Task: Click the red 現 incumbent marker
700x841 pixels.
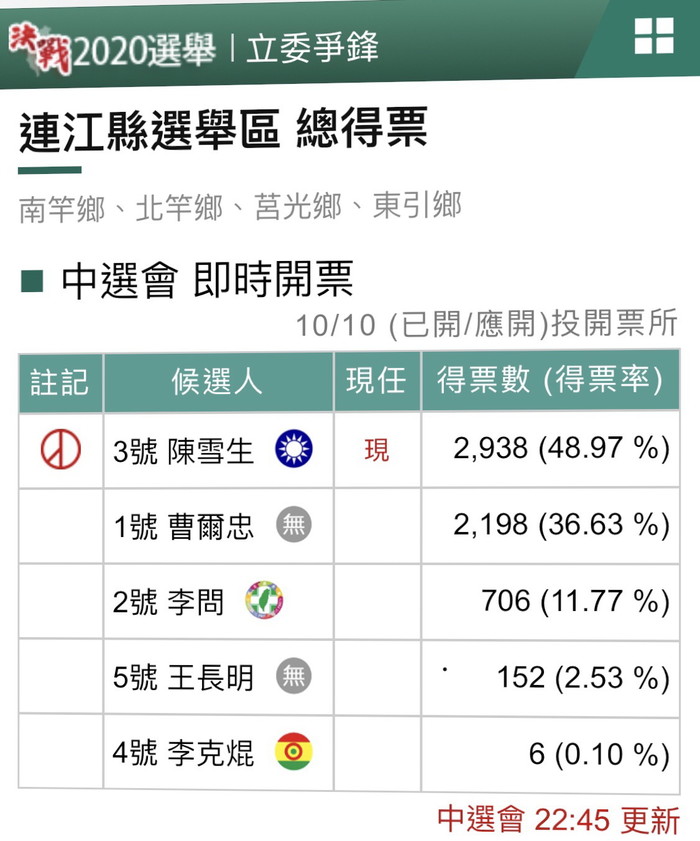Action: pyautogui.click(x=377, y=449)
